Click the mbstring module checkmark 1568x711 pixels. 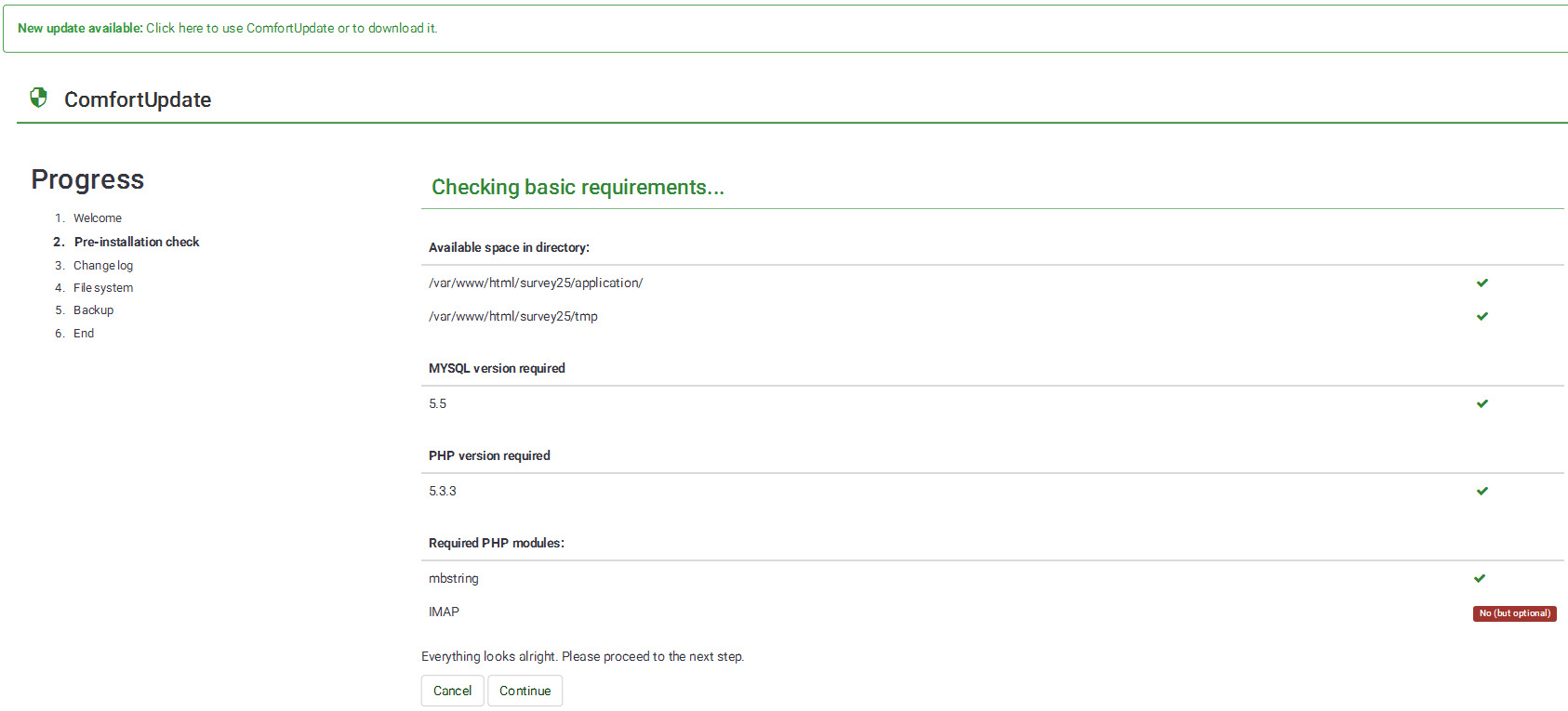[1480, 578]
